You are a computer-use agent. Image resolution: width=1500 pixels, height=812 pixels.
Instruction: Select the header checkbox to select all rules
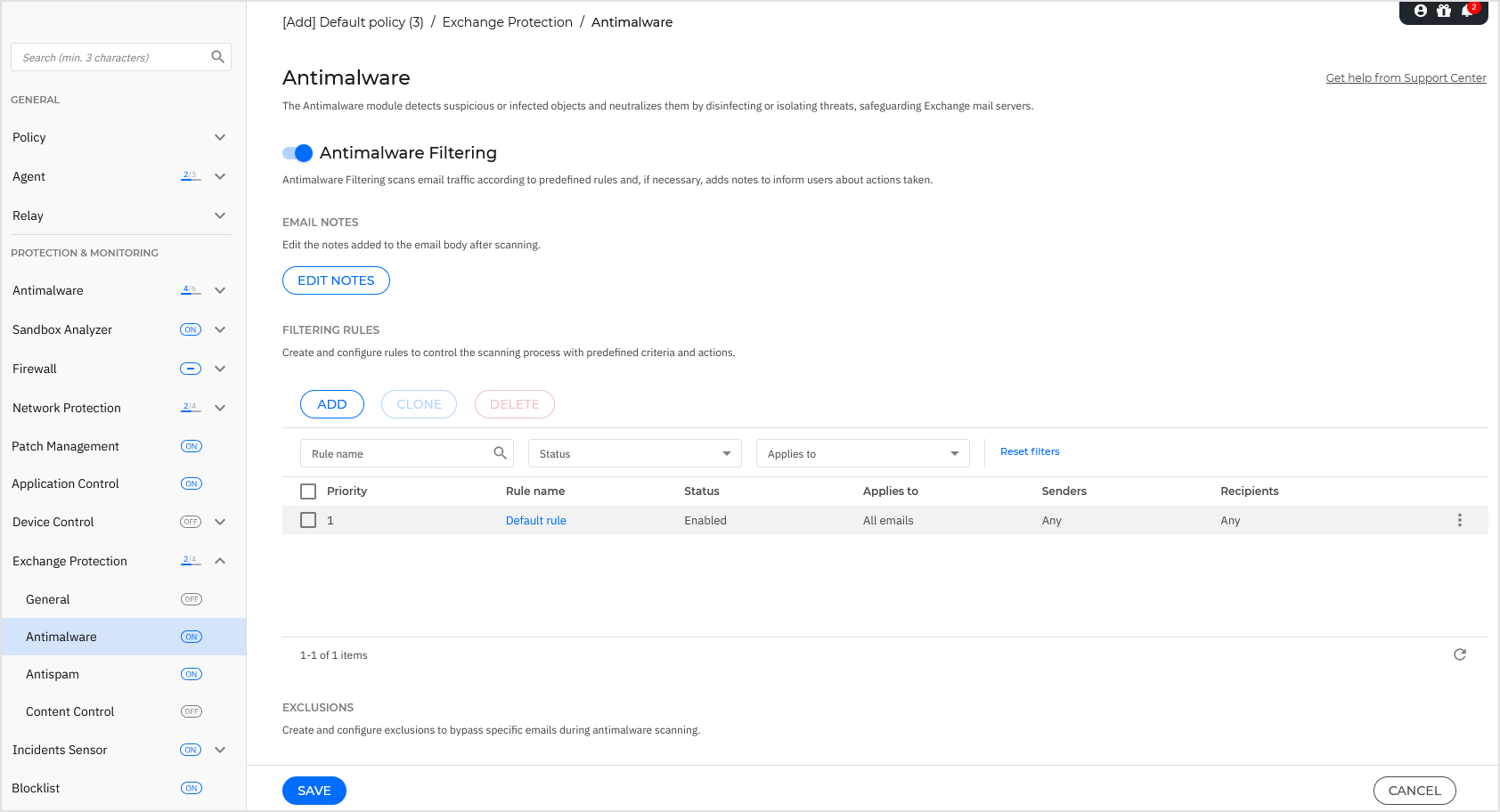308,491
